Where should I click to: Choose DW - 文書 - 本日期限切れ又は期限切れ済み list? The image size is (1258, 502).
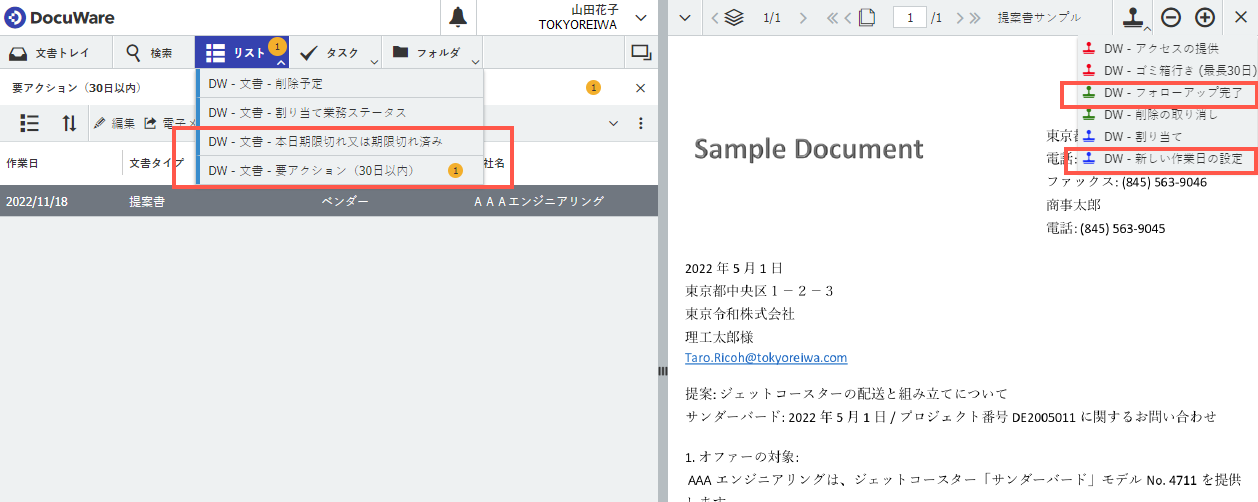point(340,141)
